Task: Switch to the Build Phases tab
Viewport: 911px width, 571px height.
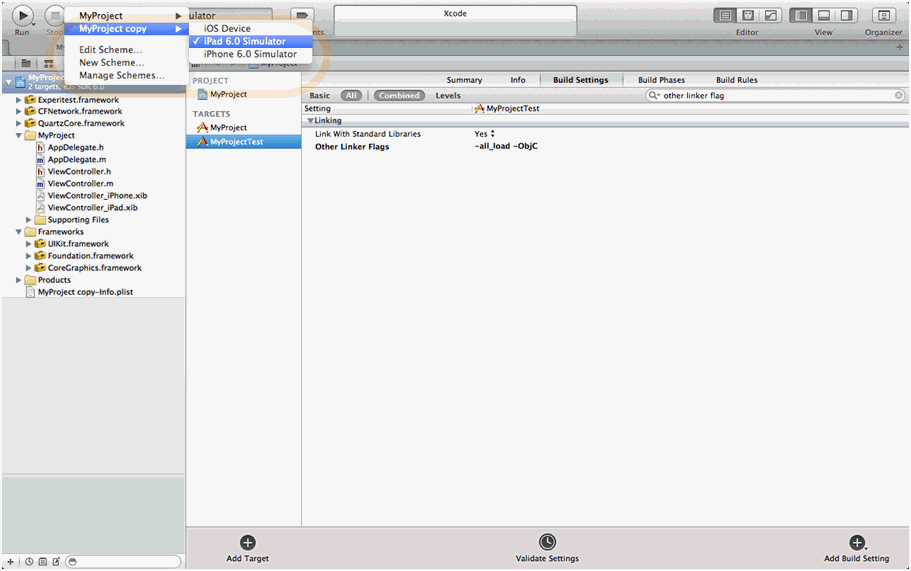Action: tap(661, 80)
